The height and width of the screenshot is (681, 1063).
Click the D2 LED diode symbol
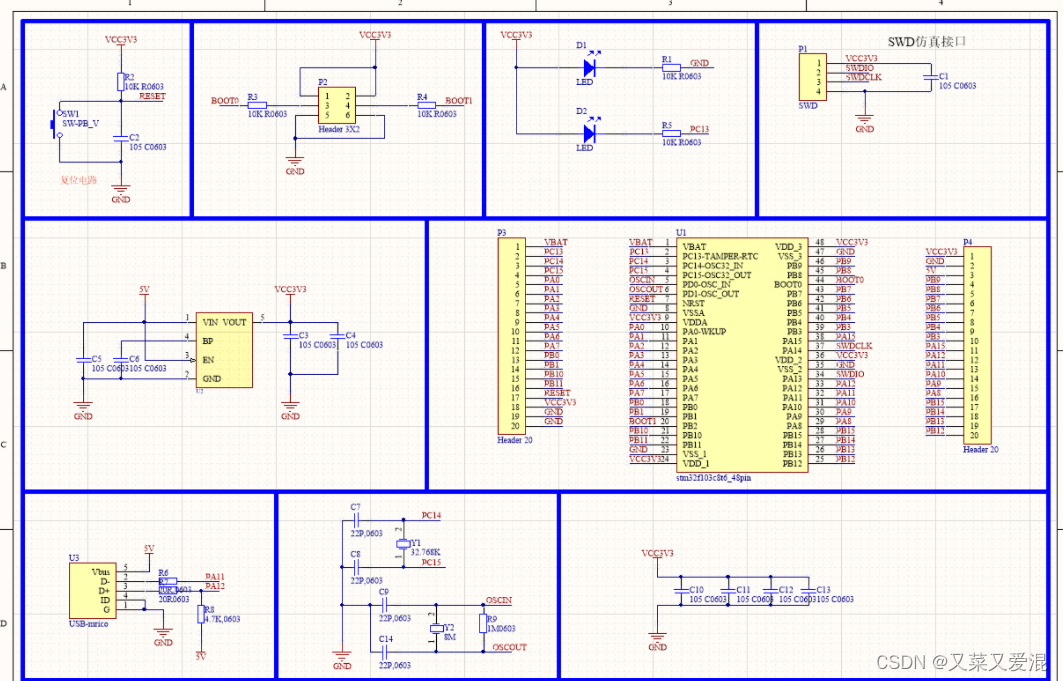pos(589,133)
